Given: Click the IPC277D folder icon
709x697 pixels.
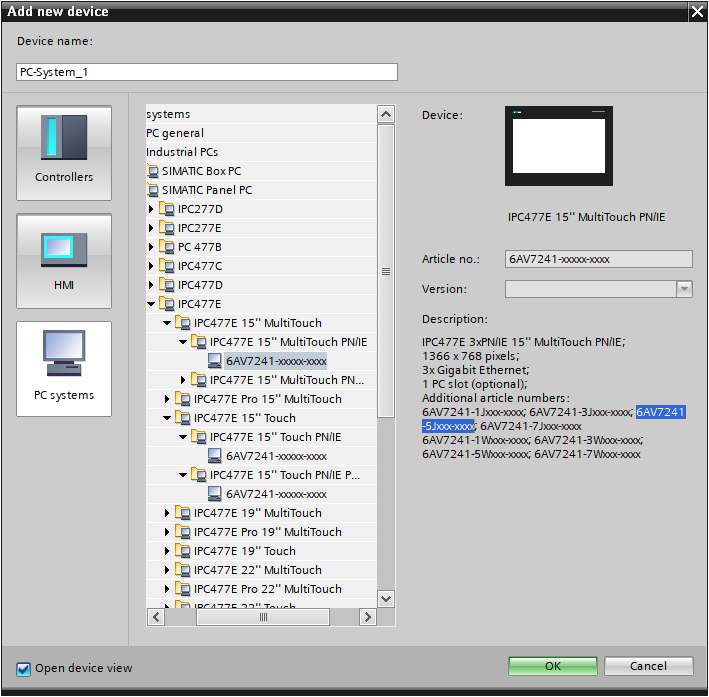Looking at the screenshot, I should [x=166, y=209].
